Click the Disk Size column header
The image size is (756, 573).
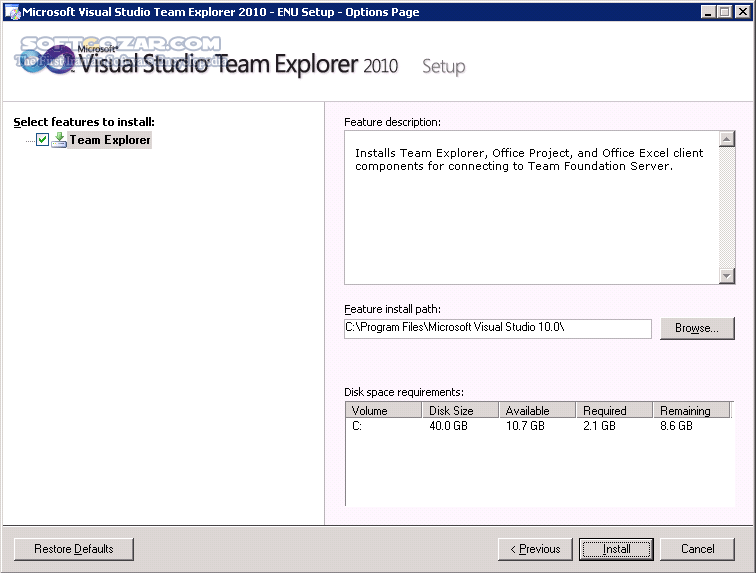(x=460, y=410)
